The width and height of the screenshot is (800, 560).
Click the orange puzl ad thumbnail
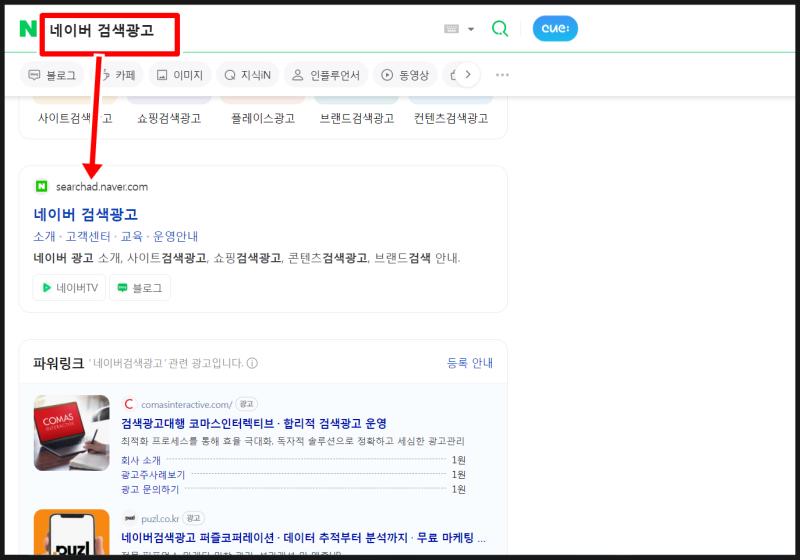72,532
